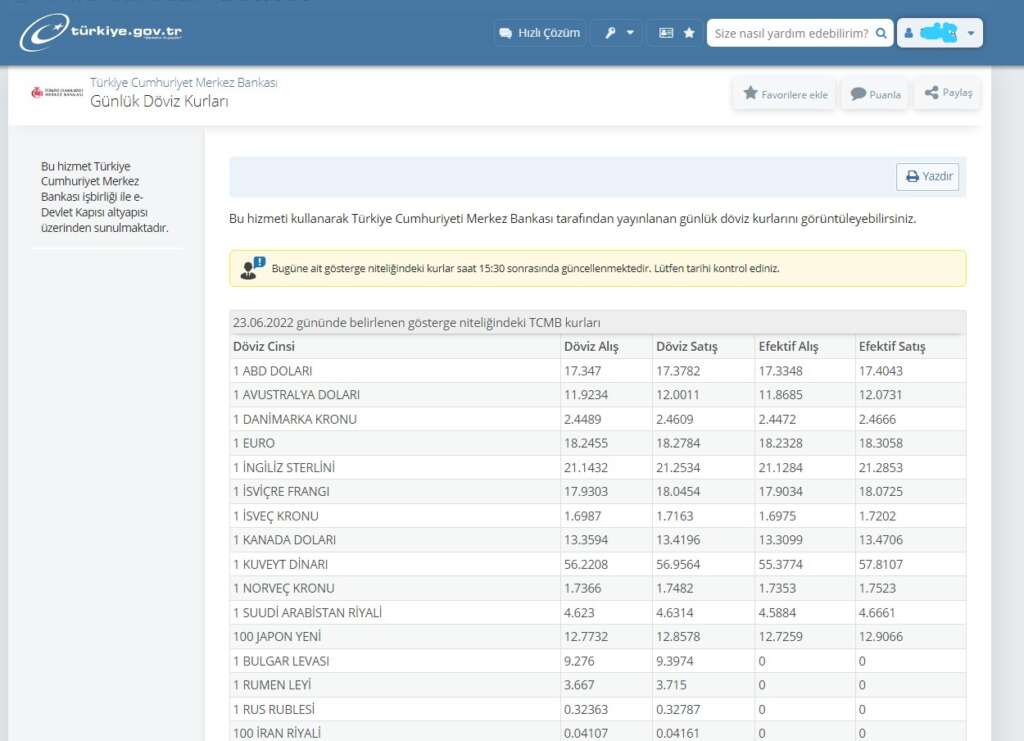Share the page with Paylaş

[948, 93]
